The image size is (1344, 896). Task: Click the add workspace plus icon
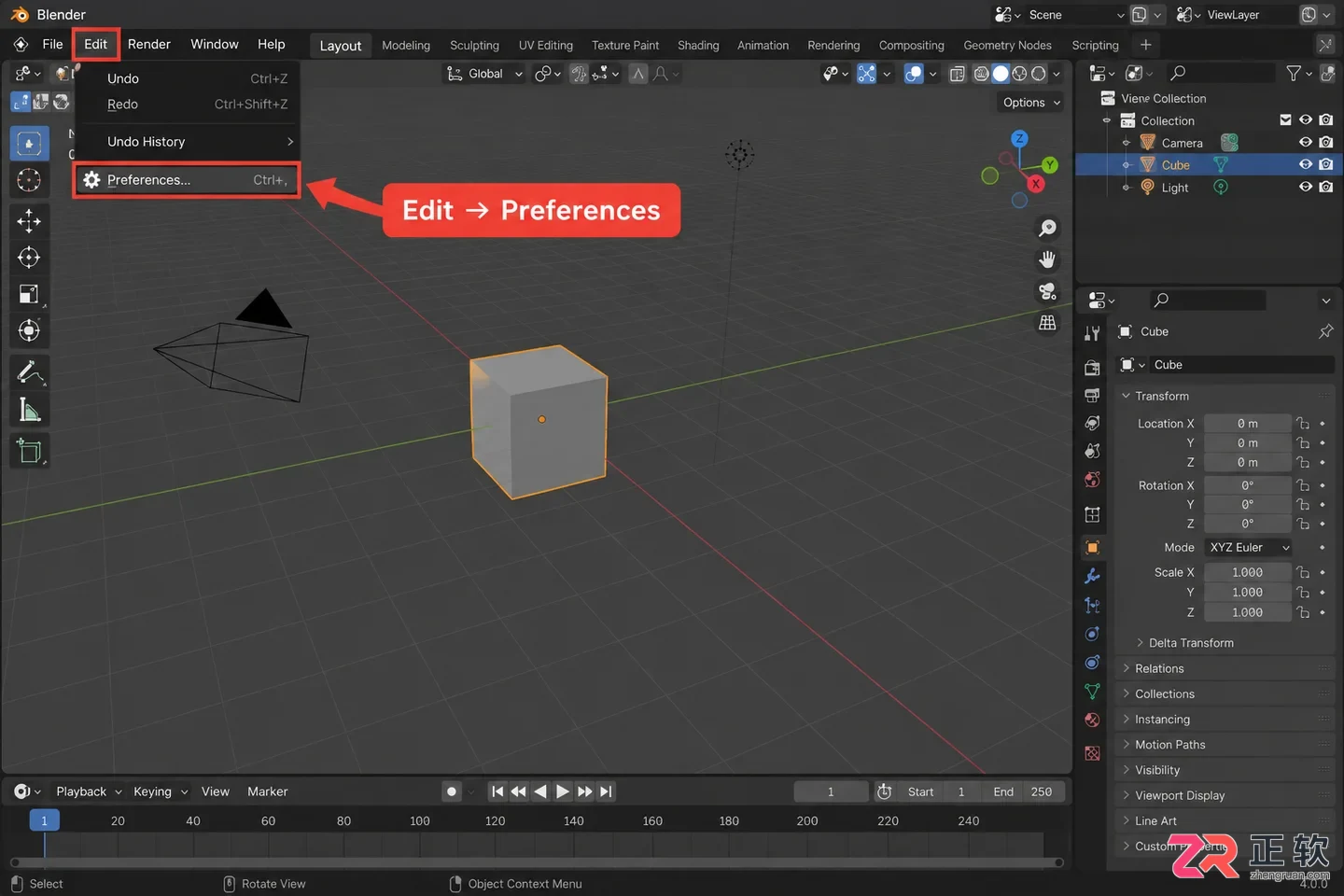1146,45
